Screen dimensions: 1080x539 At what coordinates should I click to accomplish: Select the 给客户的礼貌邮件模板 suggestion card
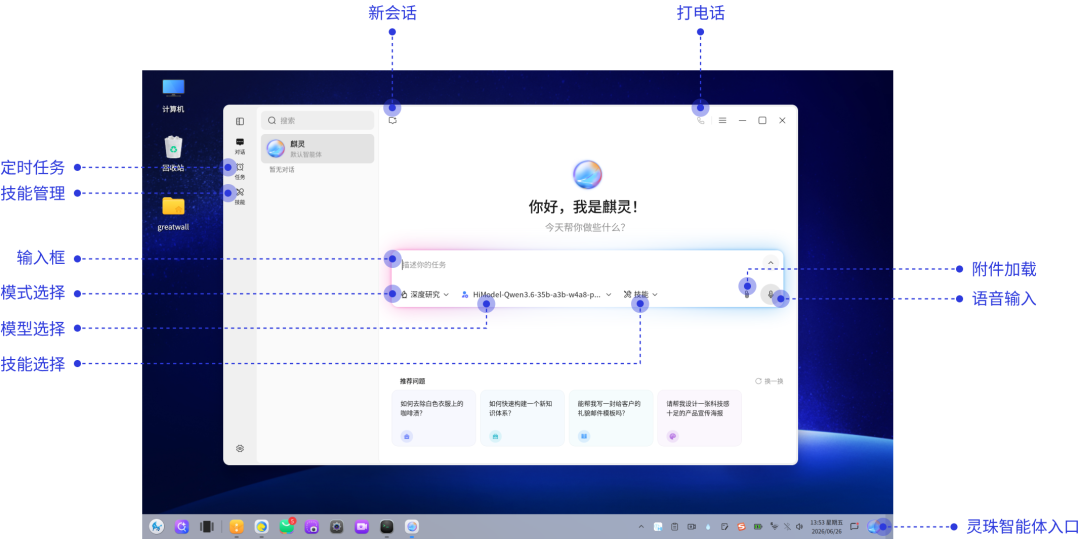coord(611,418)
